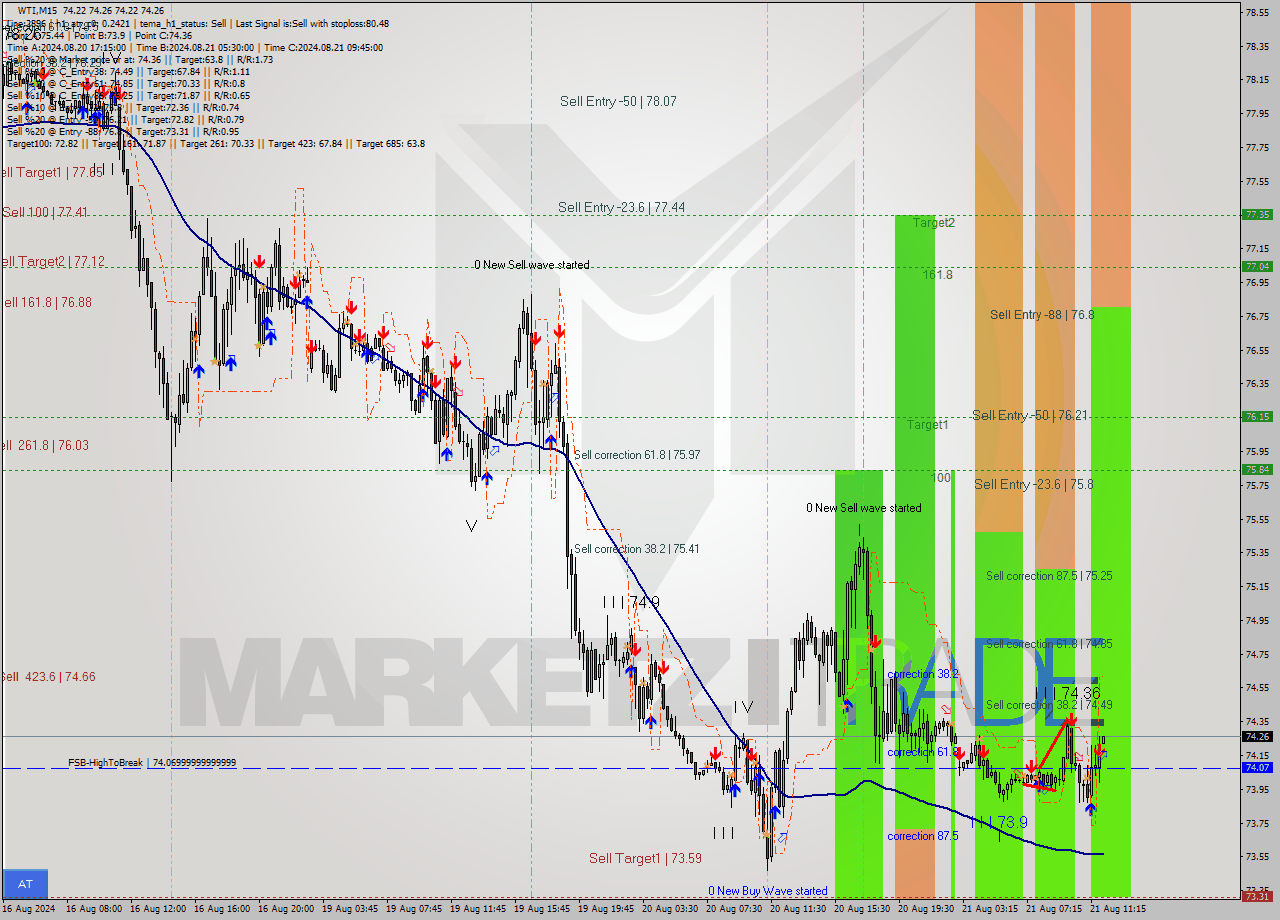The height and width of the screenshot is (920, 1280).
Task: Select the 75.84 green price tag
Action: [x=1257, y=469]
